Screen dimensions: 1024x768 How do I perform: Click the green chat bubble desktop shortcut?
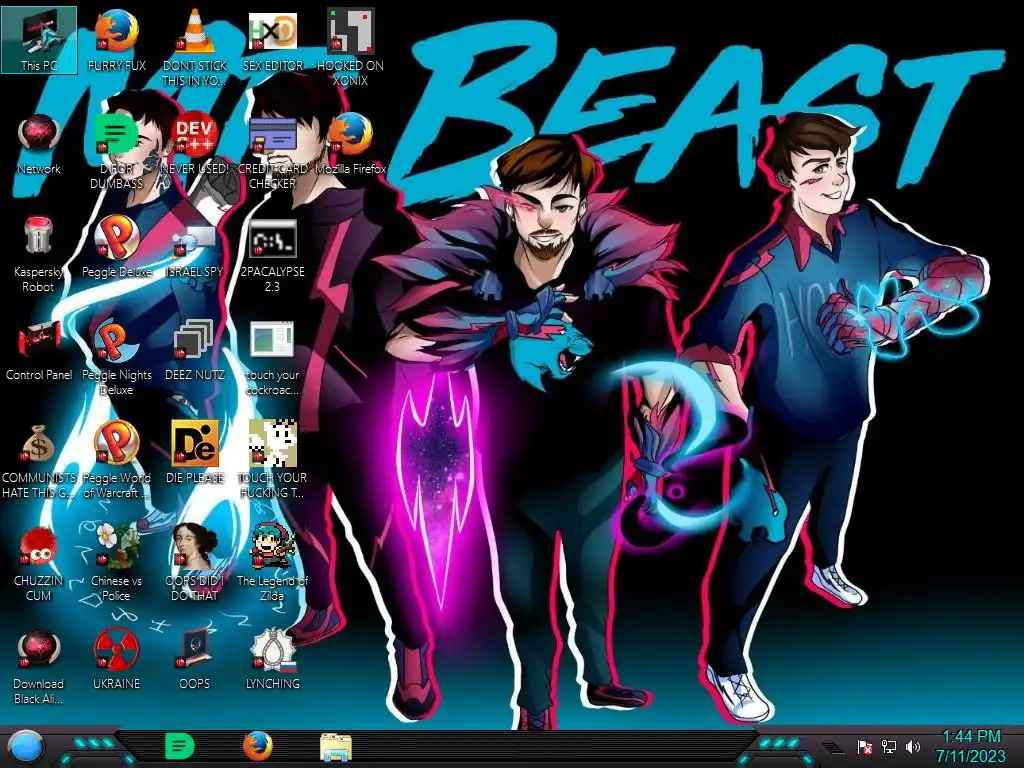116,150
